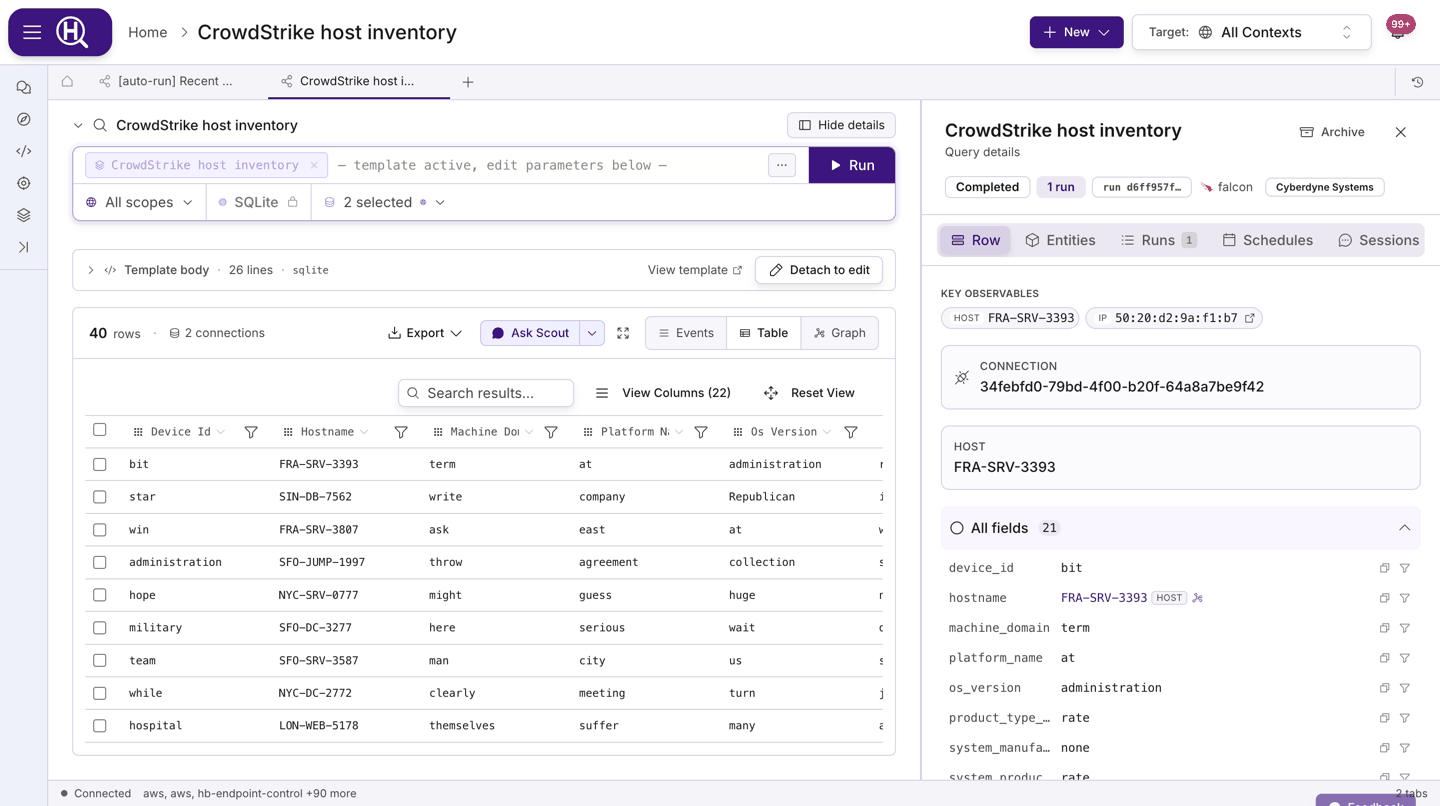Check the row for FRA-SRV-3393
The width and height of the screenshot is (1440, 806).
(x=99, y=464)
